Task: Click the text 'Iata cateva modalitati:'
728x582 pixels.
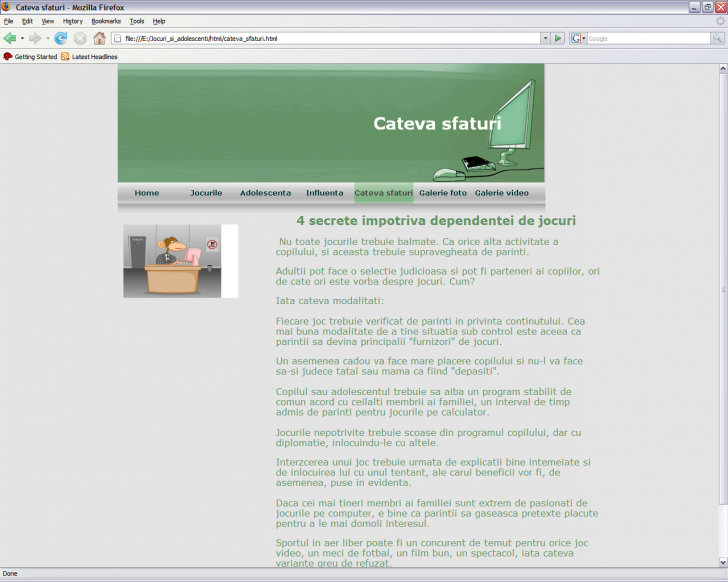Action: (x=330, y=301)
